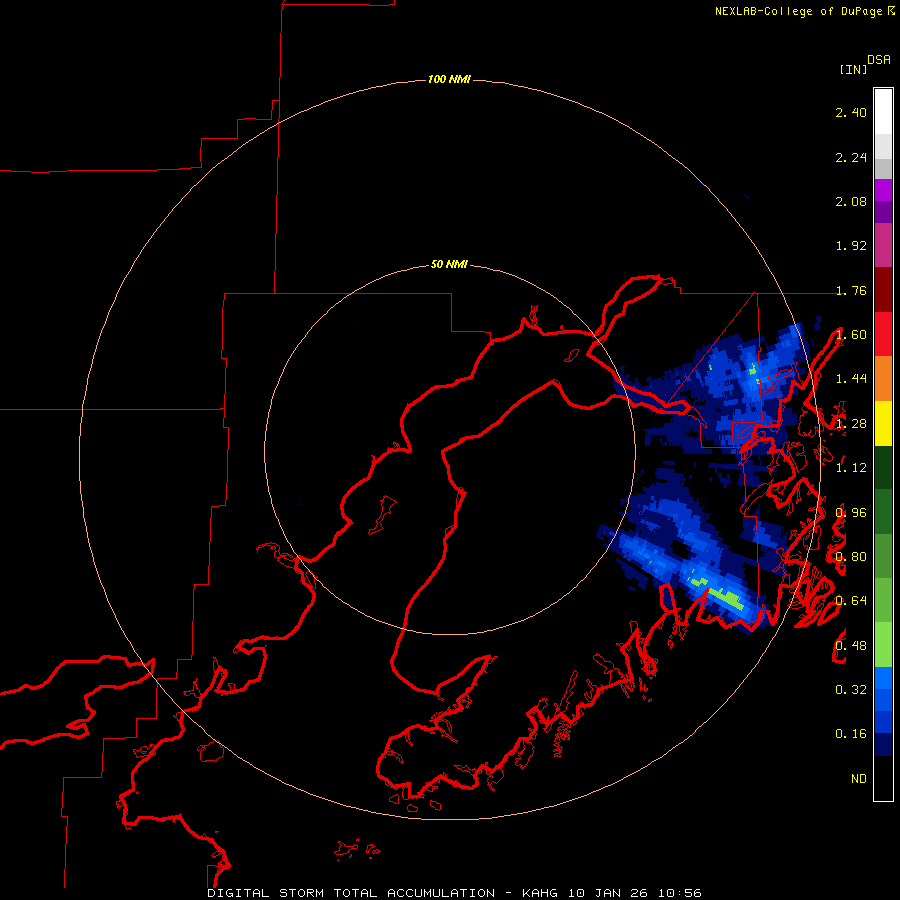The image size is (900, 900).
Task: Click the 0.80 legend value
Action: [851, 557]
